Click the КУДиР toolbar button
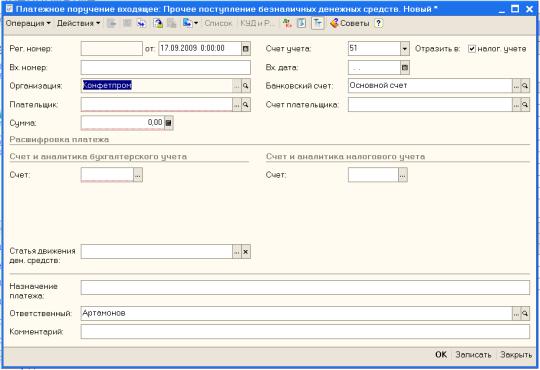 [x=257, y=23]
